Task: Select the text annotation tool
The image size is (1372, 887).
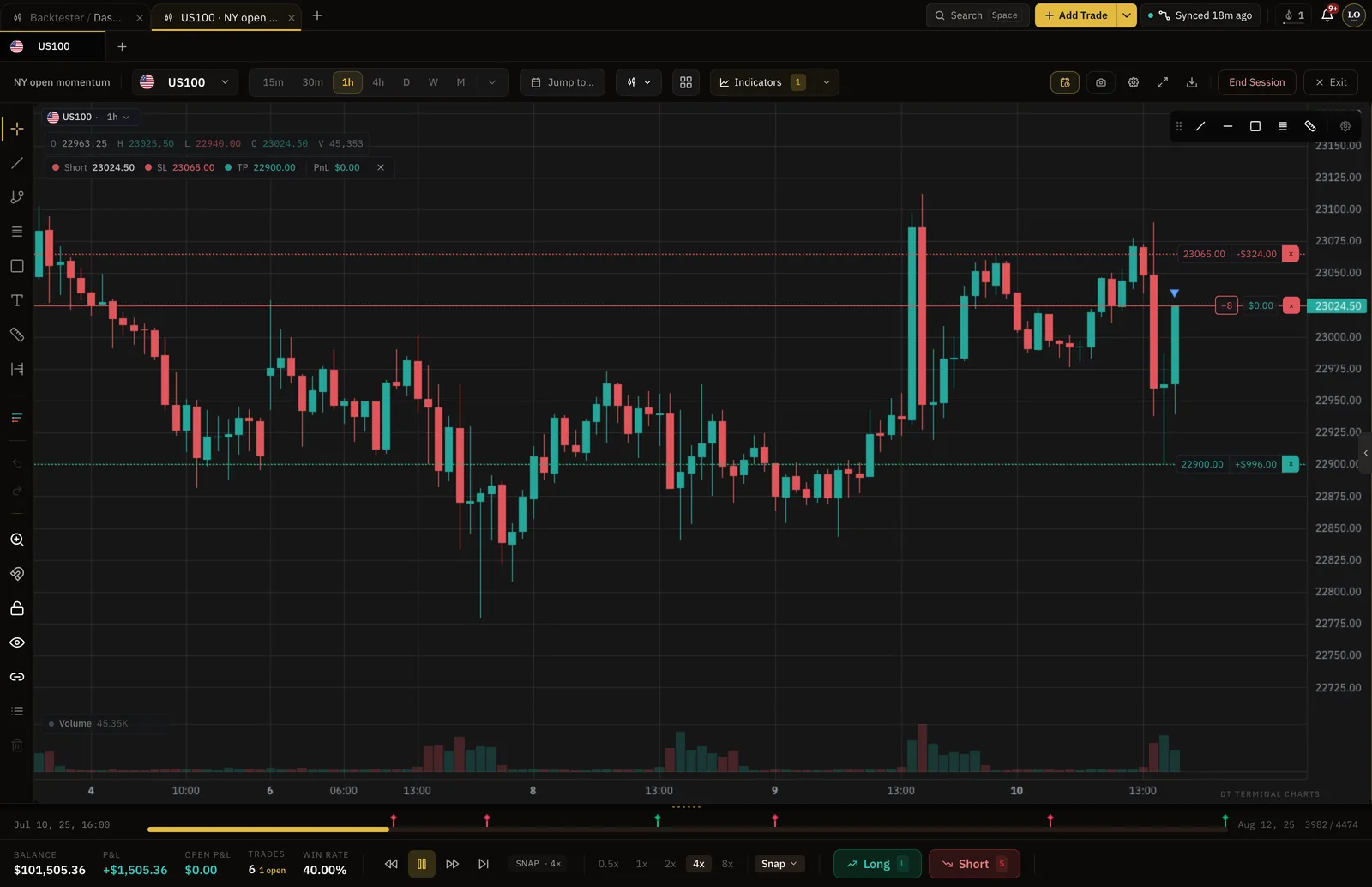Action: coord(16,300)
